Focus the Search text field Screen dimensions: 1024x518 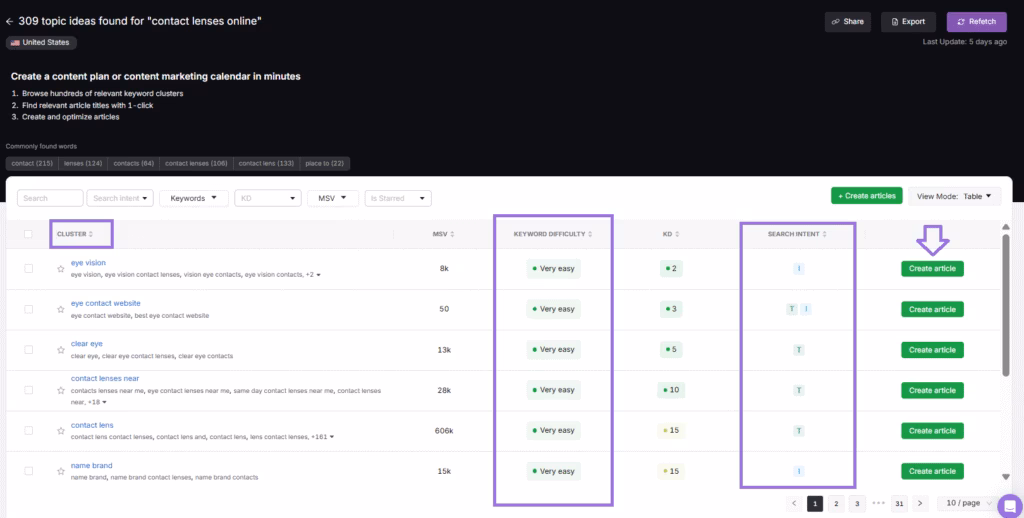(x=50, y=198)
